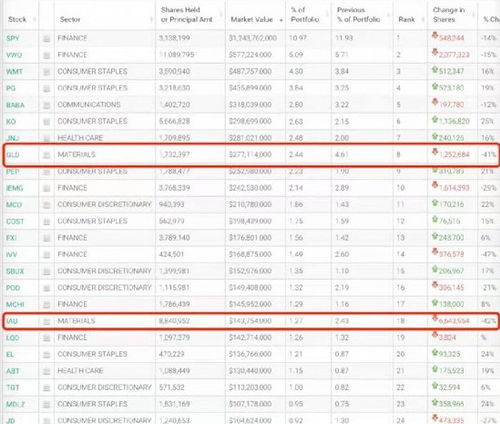The image size is (500, 424).
Task: Open the row icon beside MDLZ
Action: (x=47, y=405)
